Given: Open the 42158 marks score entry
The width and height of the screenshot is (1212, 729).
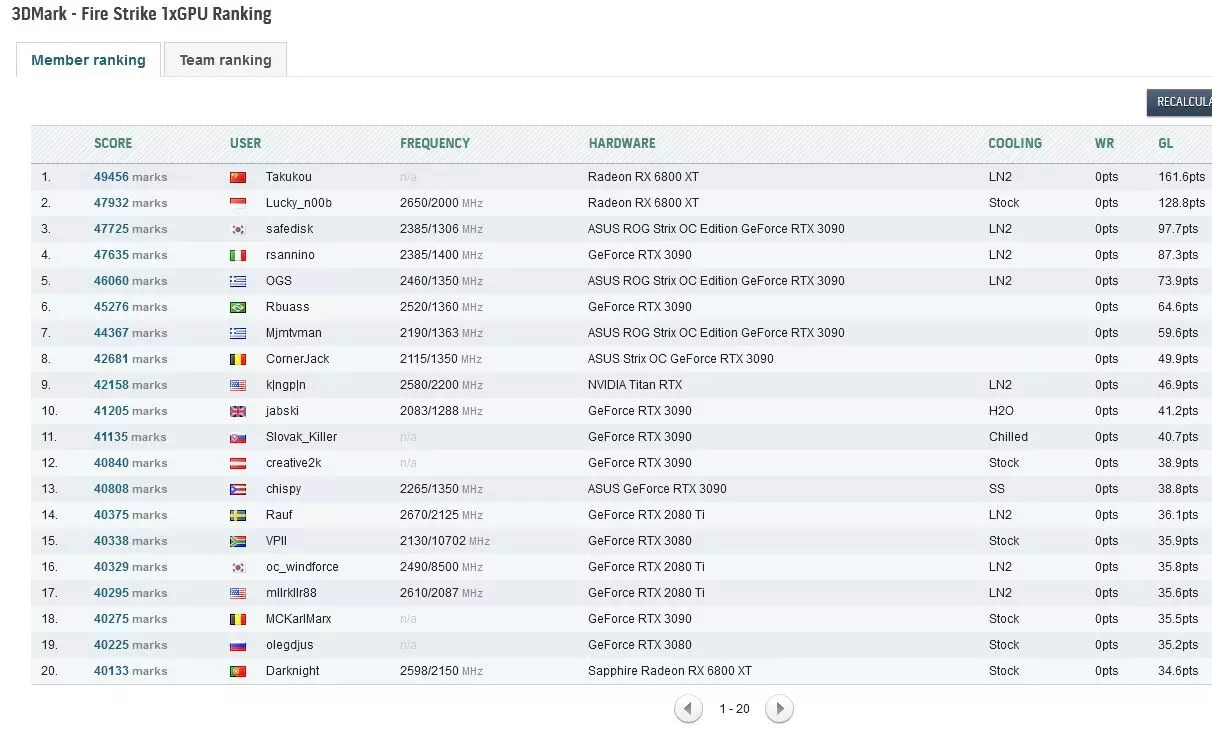Looking at the screenshot, I should 130,385.
